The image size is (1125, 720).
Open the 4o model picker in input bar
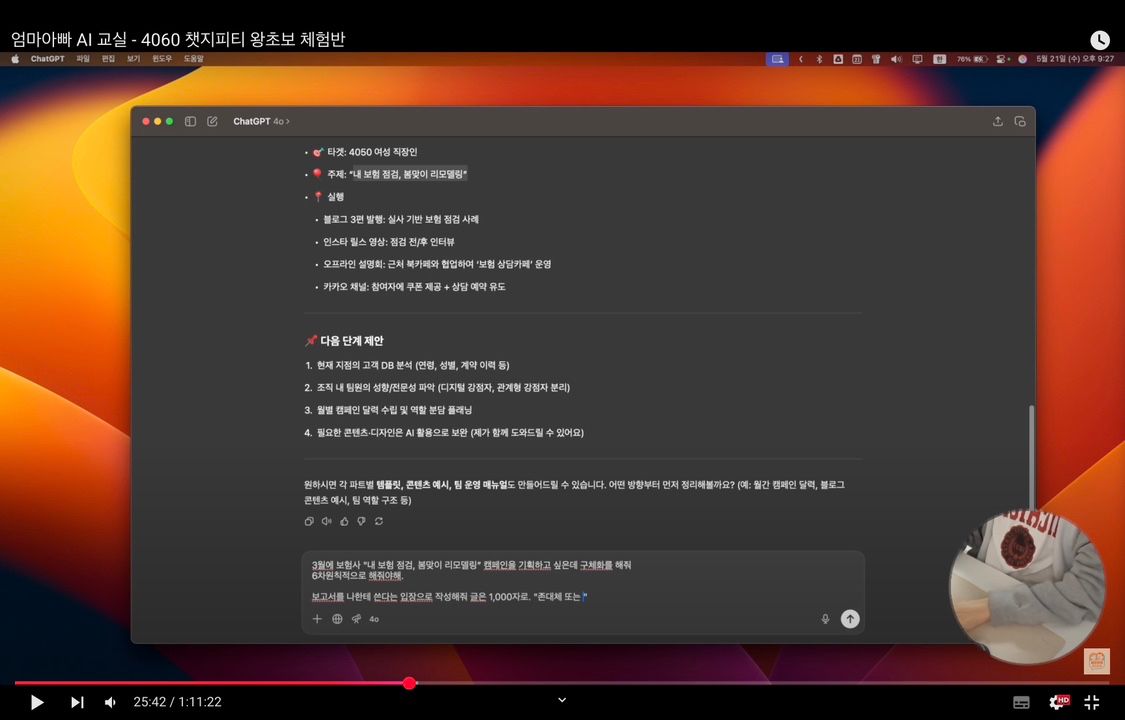click(374, 619)
